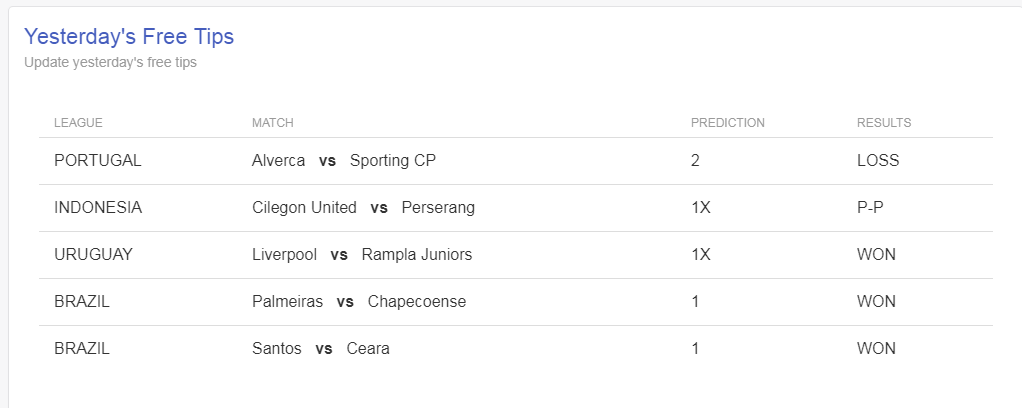Open the Palmeiras vs Chapecoense match

(x=359, y=302)
